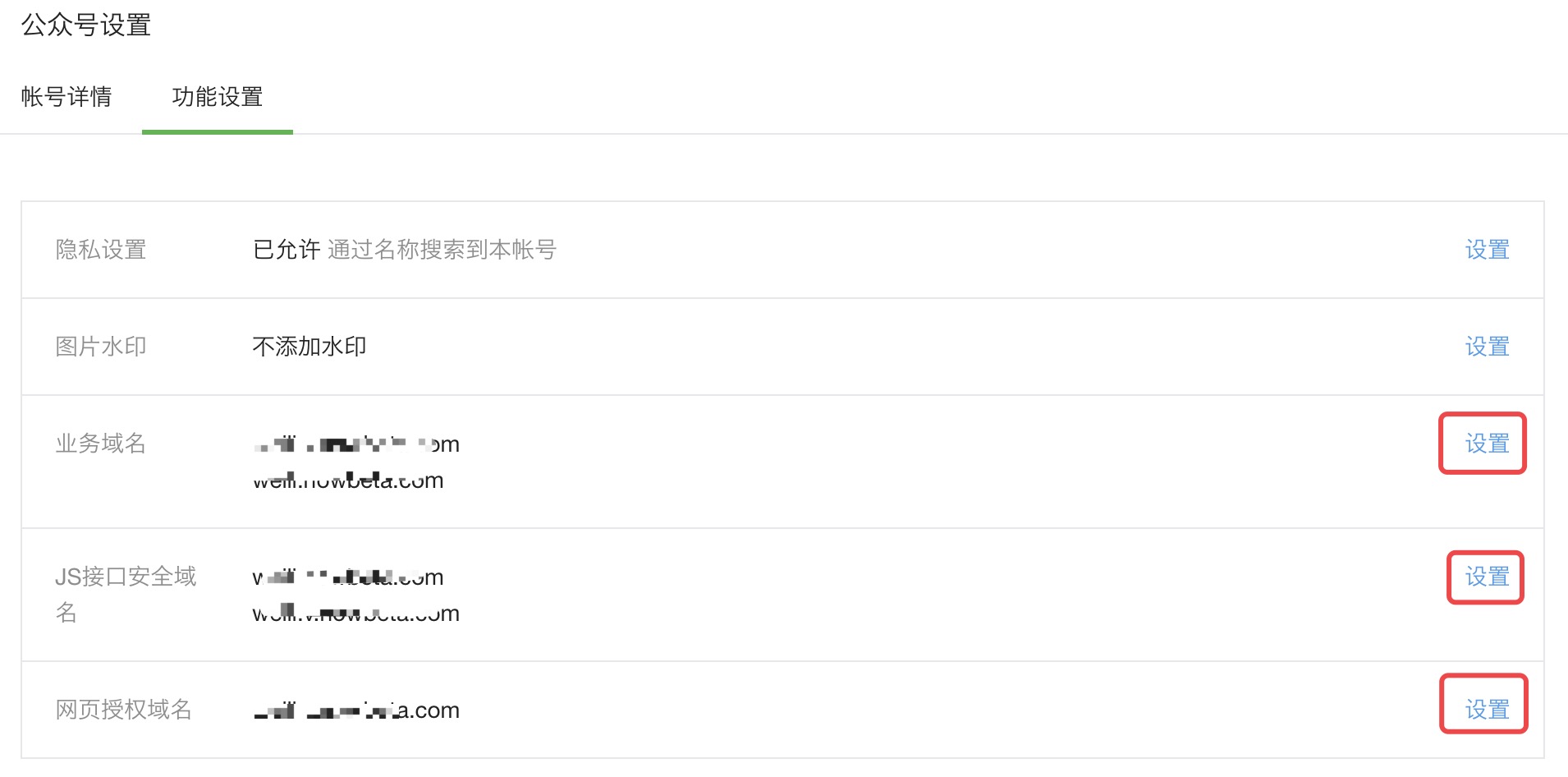Select the 图片水印 row label
Screen dimensions: 1568x777
(x=101, y=347)
